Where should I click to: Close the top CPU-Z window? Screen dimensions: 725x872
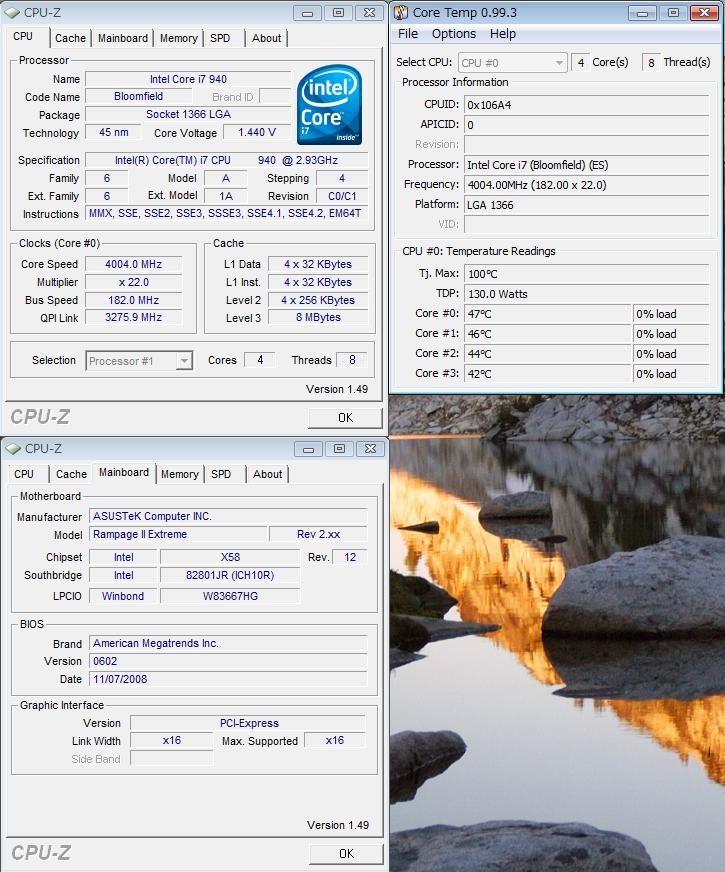pos(369,12)
